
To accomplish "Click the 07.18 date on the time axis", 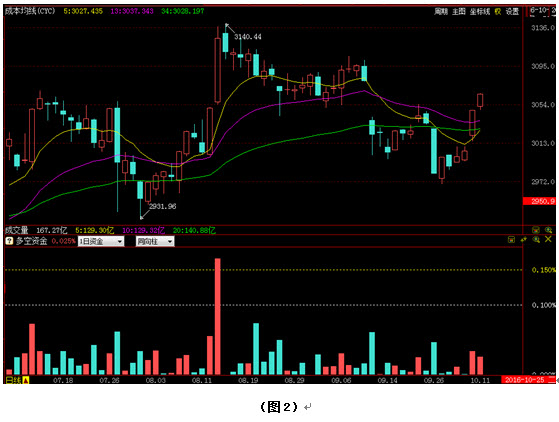I will pyautogui.click(x=63, y=380).
